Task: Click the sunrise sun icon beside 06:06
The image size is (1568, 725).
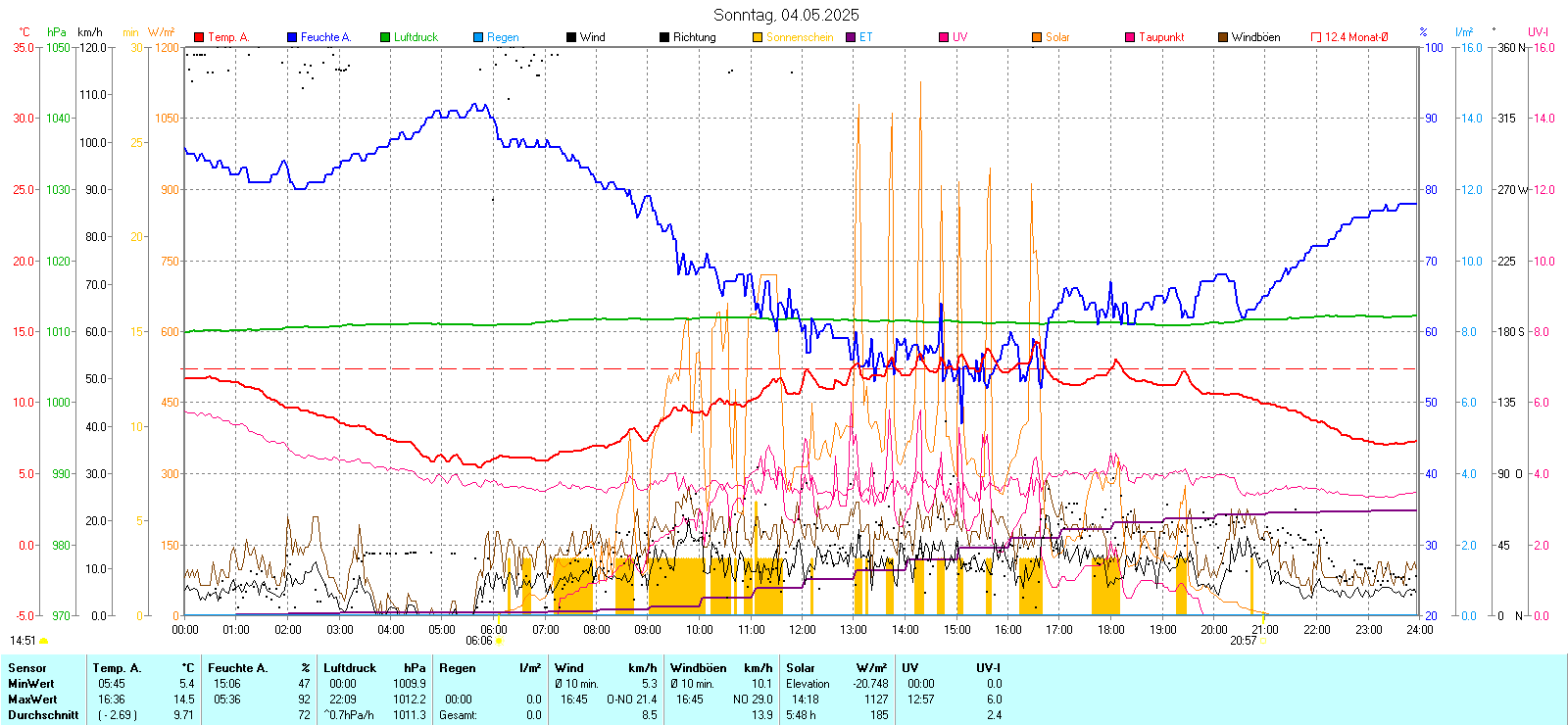Action: click(x=499, y=641)
